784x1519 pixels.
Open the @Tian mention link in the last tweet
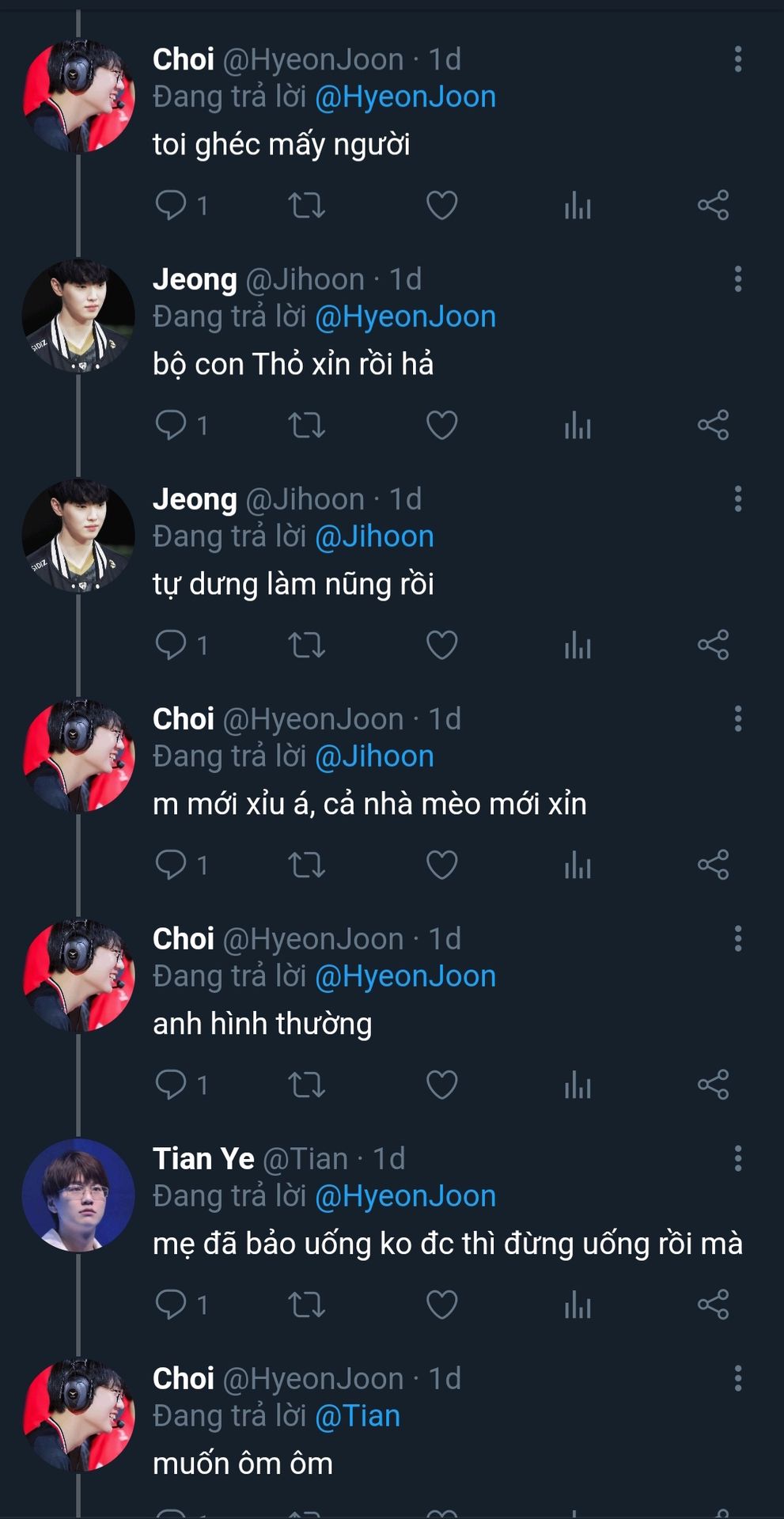358,1416
